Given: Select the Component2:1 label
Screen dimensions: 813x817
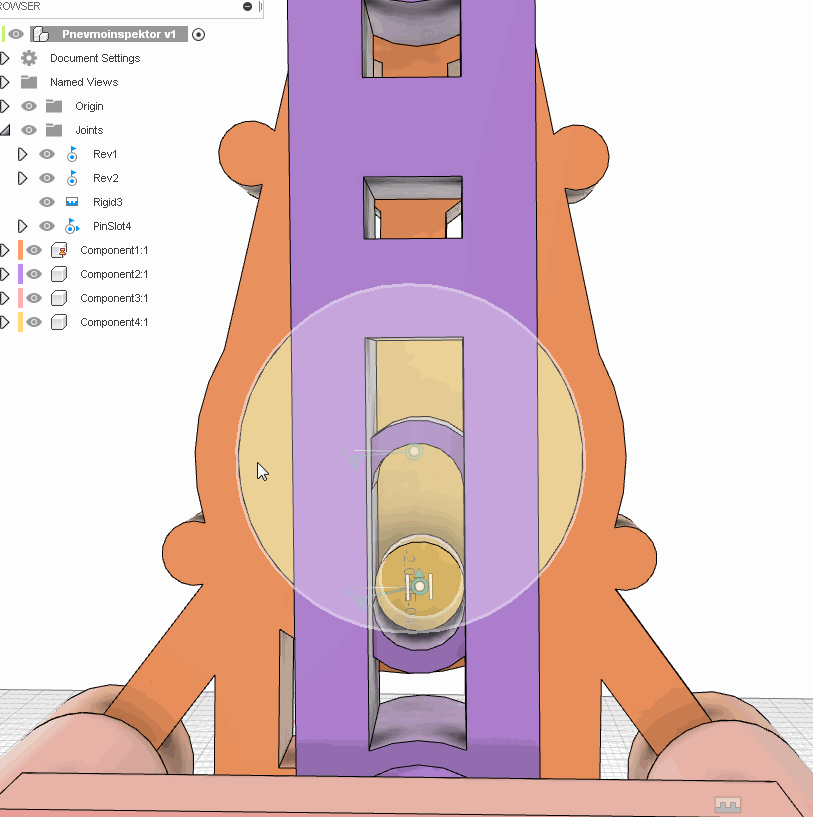Looking at the screenshot, I should [114, 274].
